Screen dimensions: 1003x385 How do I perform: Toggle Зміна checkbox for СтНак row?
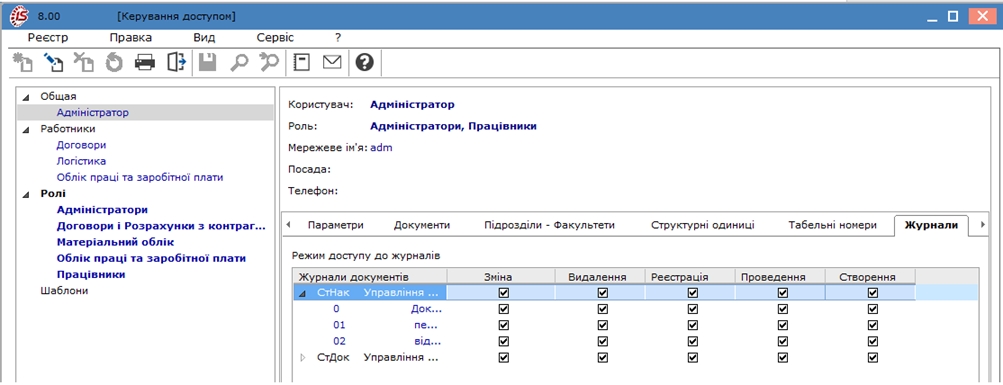[x=503, y=293]
